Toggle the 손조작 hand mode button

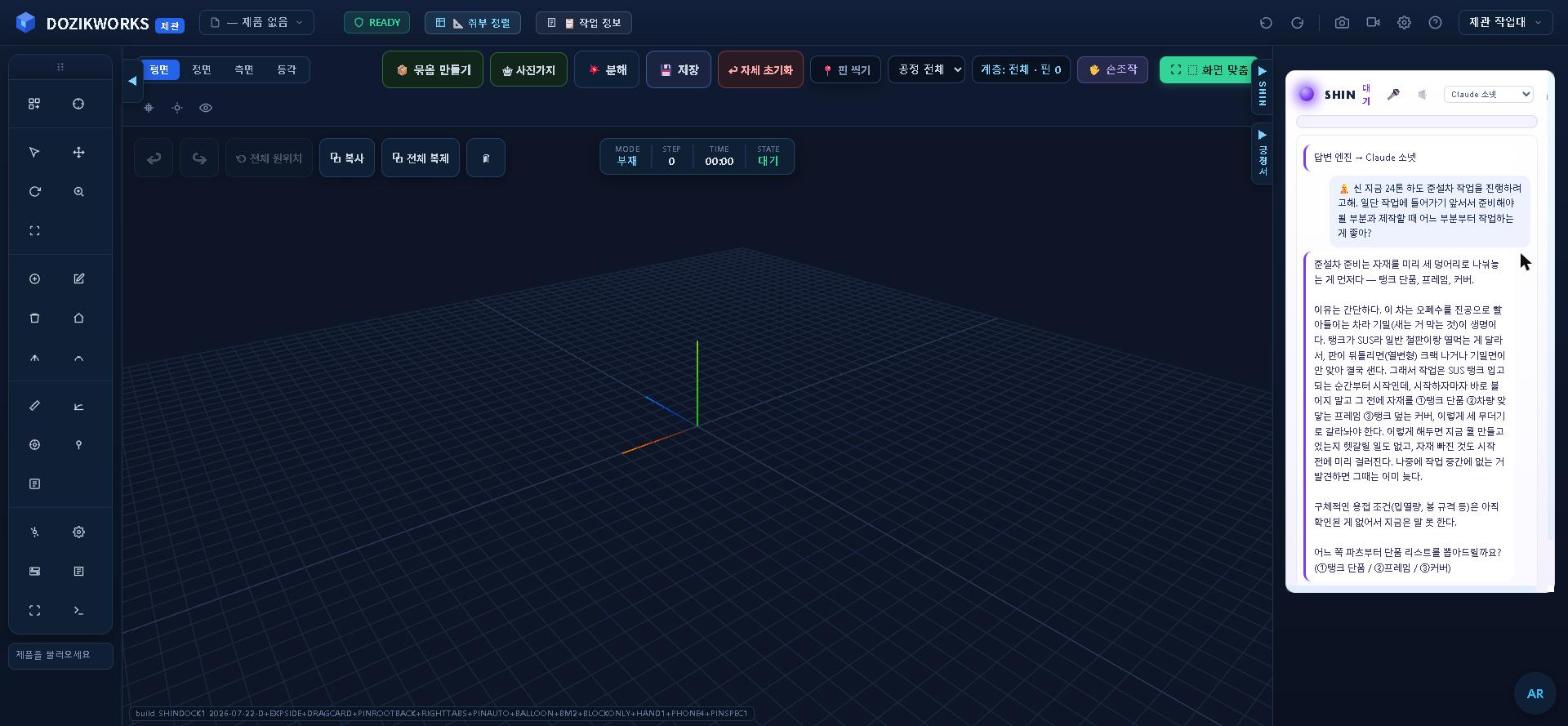pyautogui.click(x=1112, y=69)
